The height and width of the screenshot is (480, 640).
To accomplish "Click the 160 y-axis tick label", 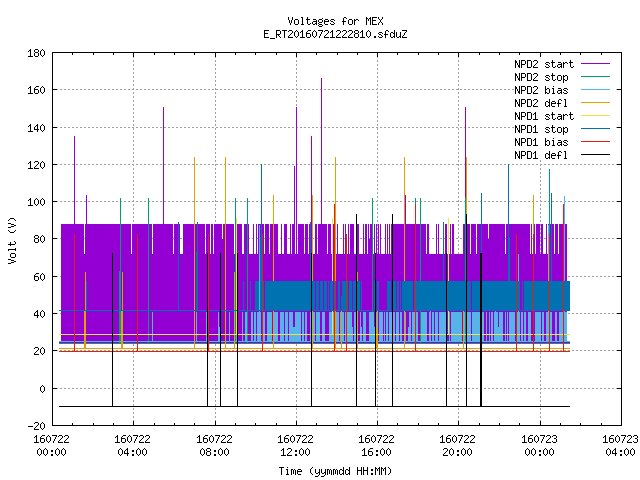I will pos(36,90).
